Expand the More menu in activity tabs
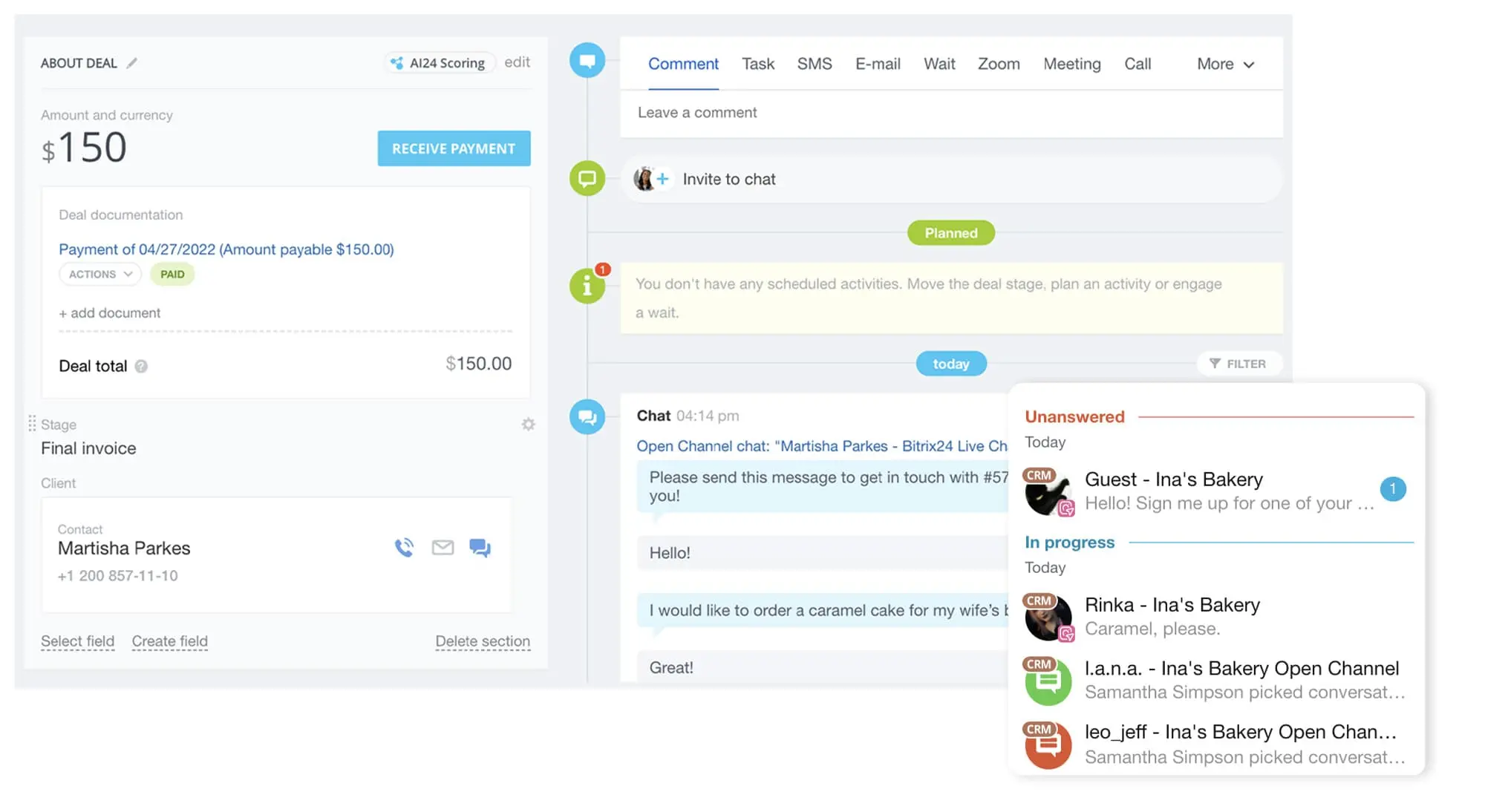This screenshot has width=1485, height=812. pos(1225,64)
